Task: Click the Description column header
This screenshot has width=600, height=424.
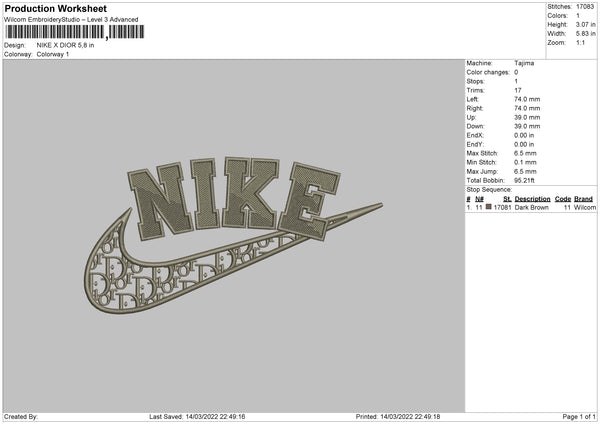Action: [532, 199]
